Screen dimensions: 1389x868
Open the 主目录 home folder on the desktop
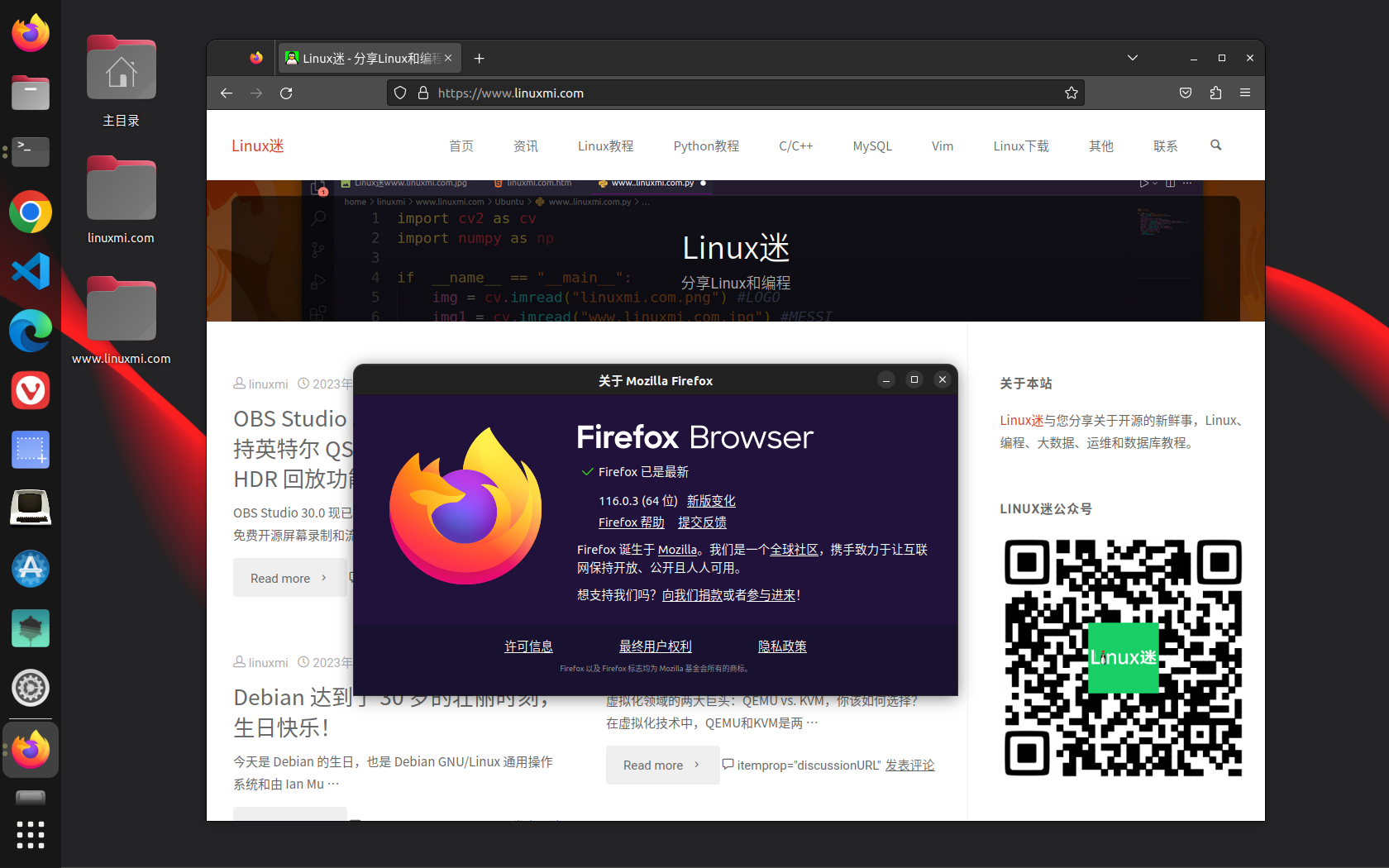(121, 82)
